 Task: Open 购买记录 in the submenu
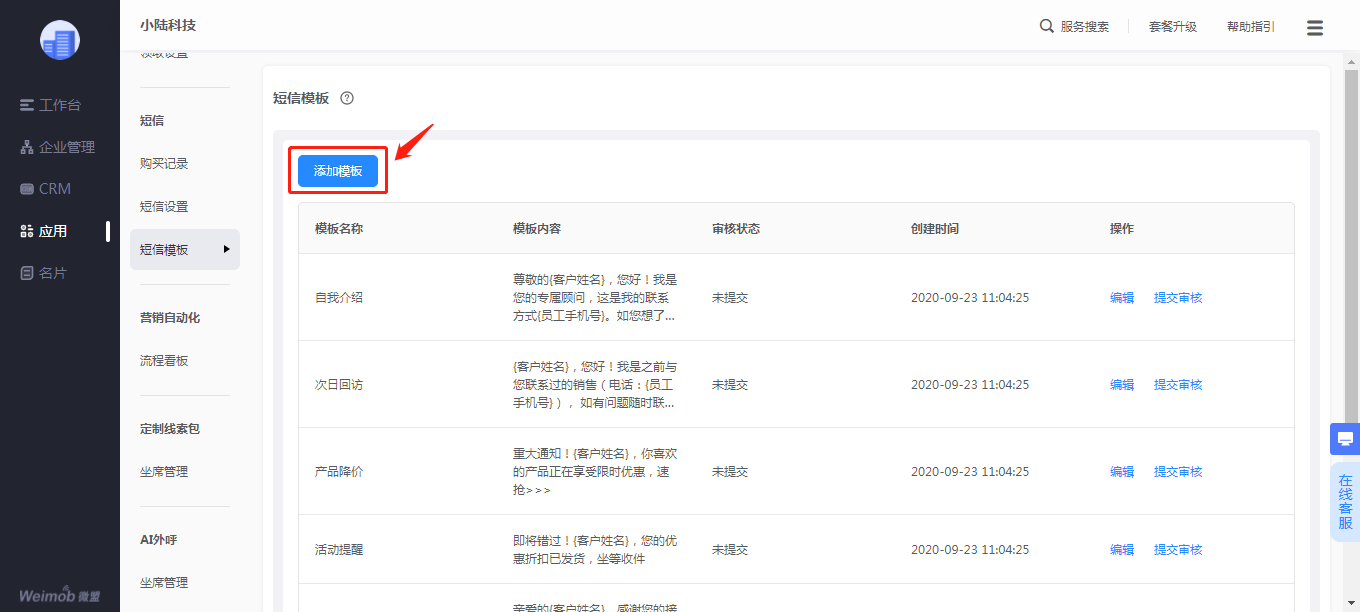164,163
